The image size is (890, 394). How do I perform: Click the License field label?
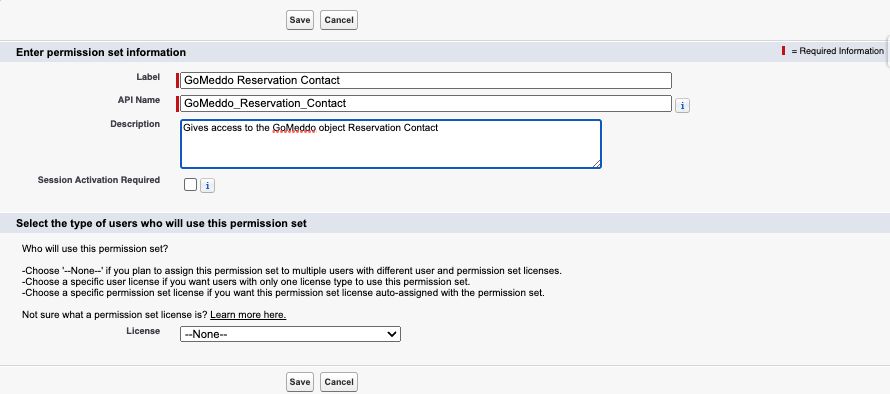click(x=143, y=330)
